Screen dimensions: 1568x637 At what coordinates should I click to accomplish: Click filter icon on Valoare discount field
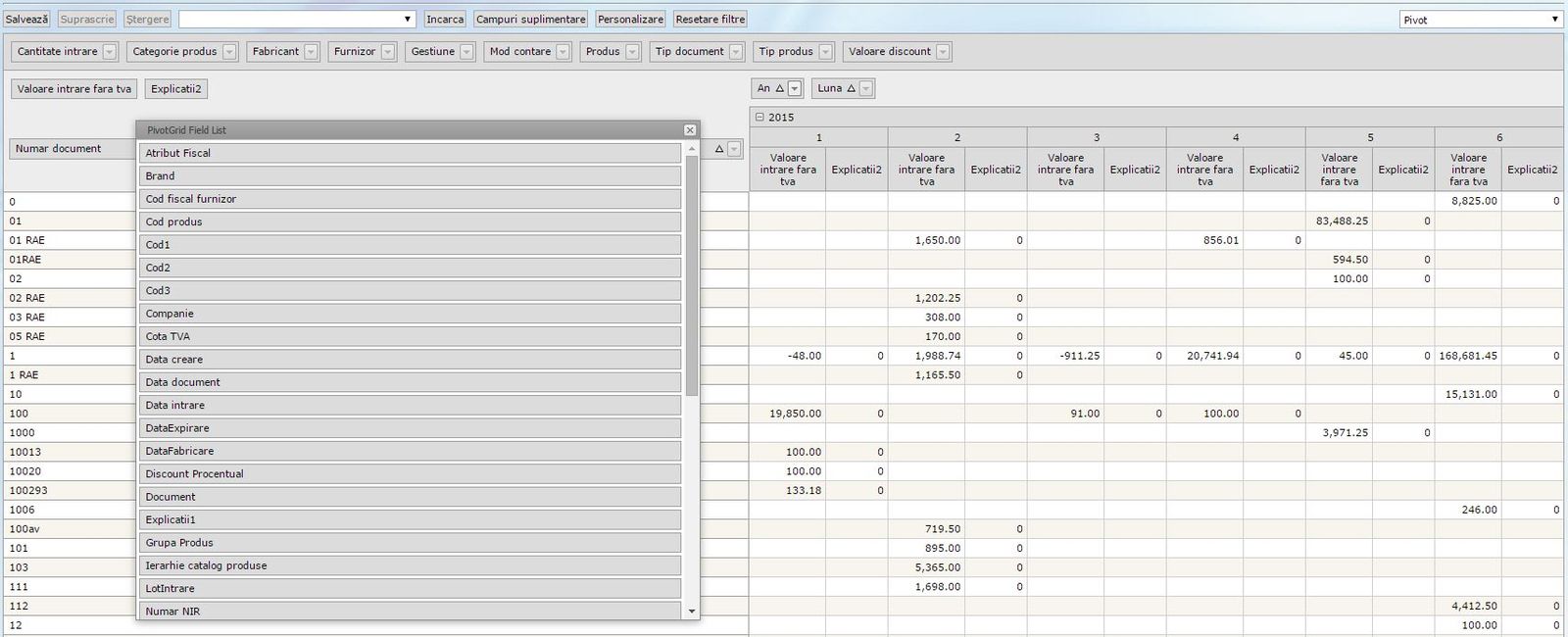click(x=943, y=52)
